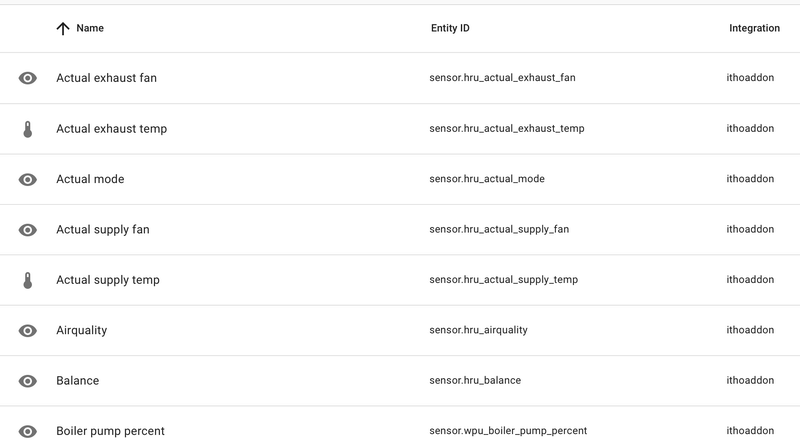Click thermometer icon beside Actual exhaust temp
This screenshot has width=800, height=445.
(28, 129)
